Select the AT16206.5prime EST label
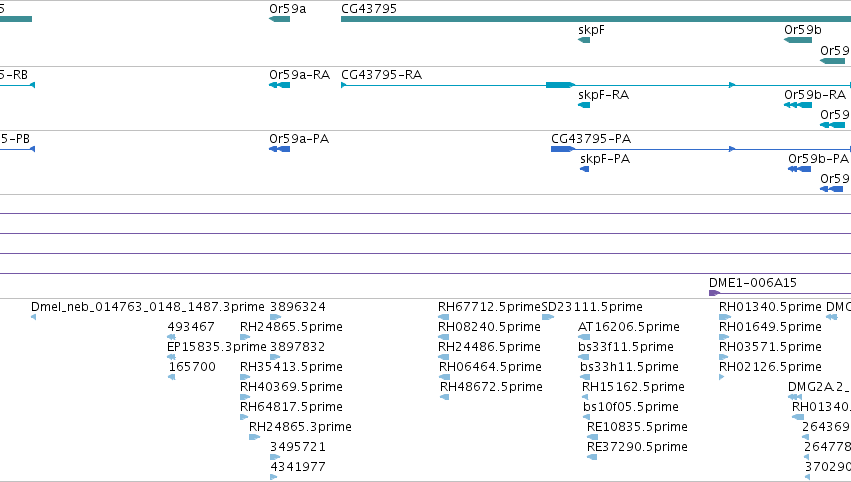 (628, 327)
